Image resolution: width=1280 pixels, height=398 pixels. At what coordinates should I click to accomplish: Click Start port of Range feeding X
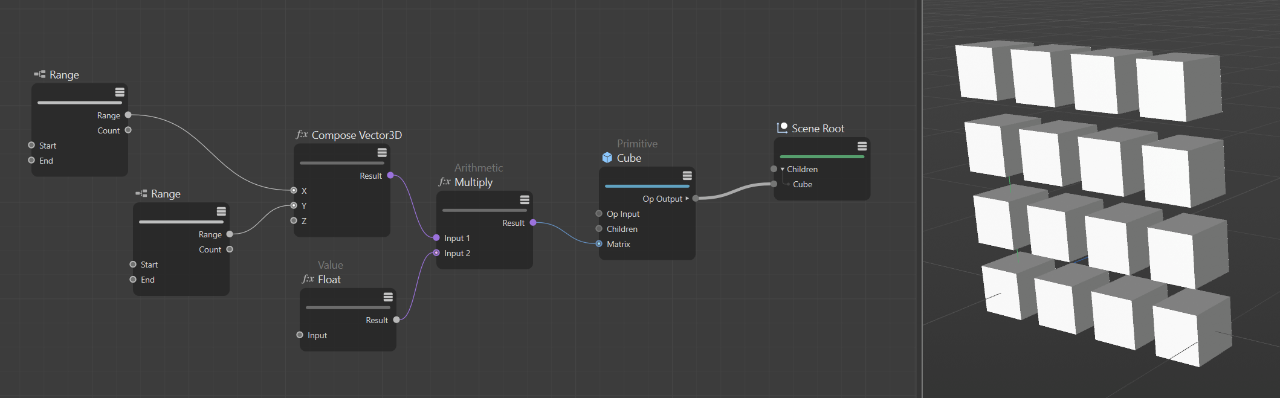click(x=32, y=145)
